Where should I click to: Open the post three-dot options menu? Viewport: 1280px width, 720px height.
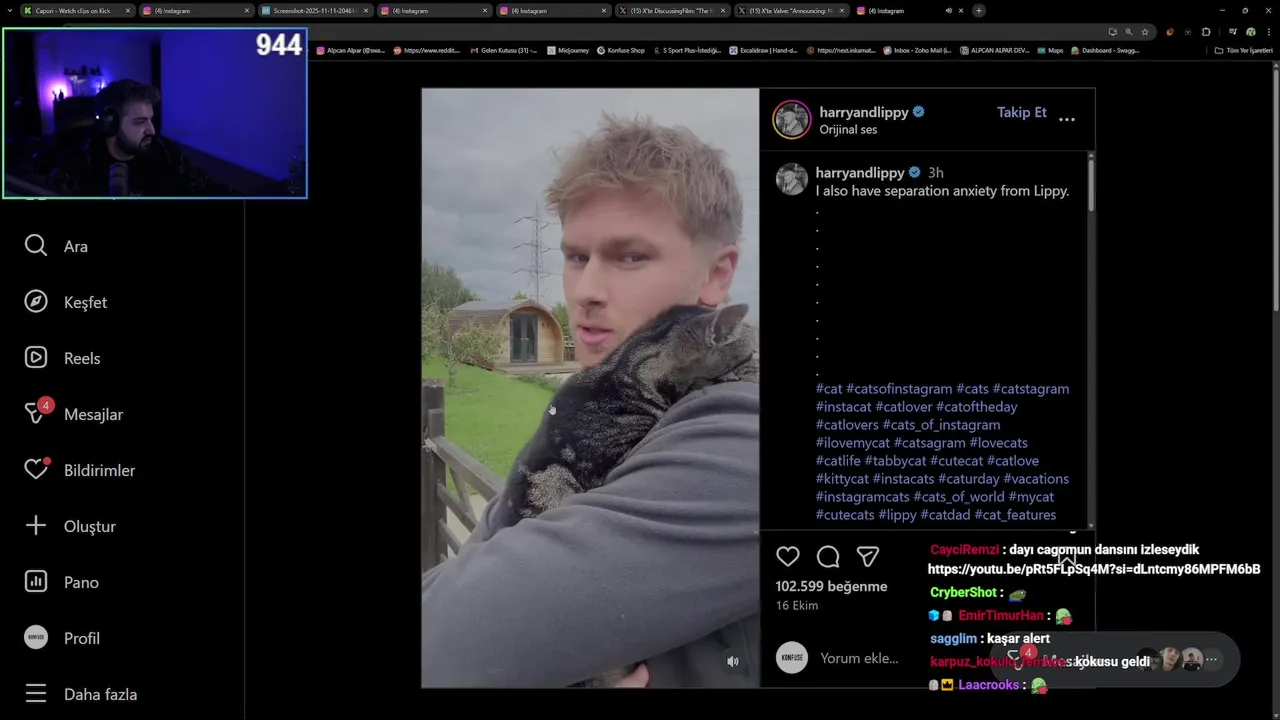point(1067,119)
